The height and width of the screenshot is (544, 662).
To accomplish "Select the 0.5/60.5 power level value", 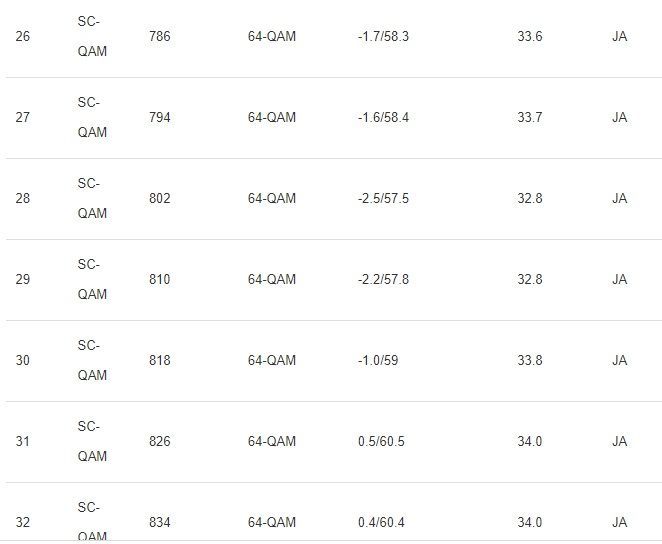I will click(x=381, y=442).
